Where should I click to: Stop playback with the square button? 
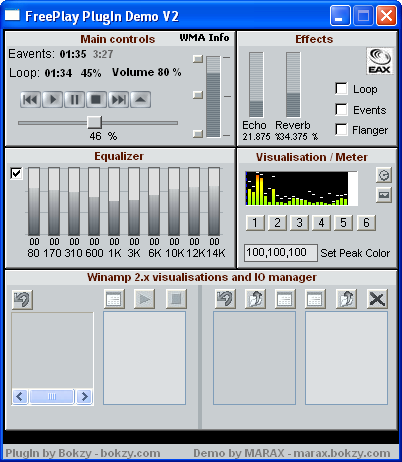pos(96,99)
